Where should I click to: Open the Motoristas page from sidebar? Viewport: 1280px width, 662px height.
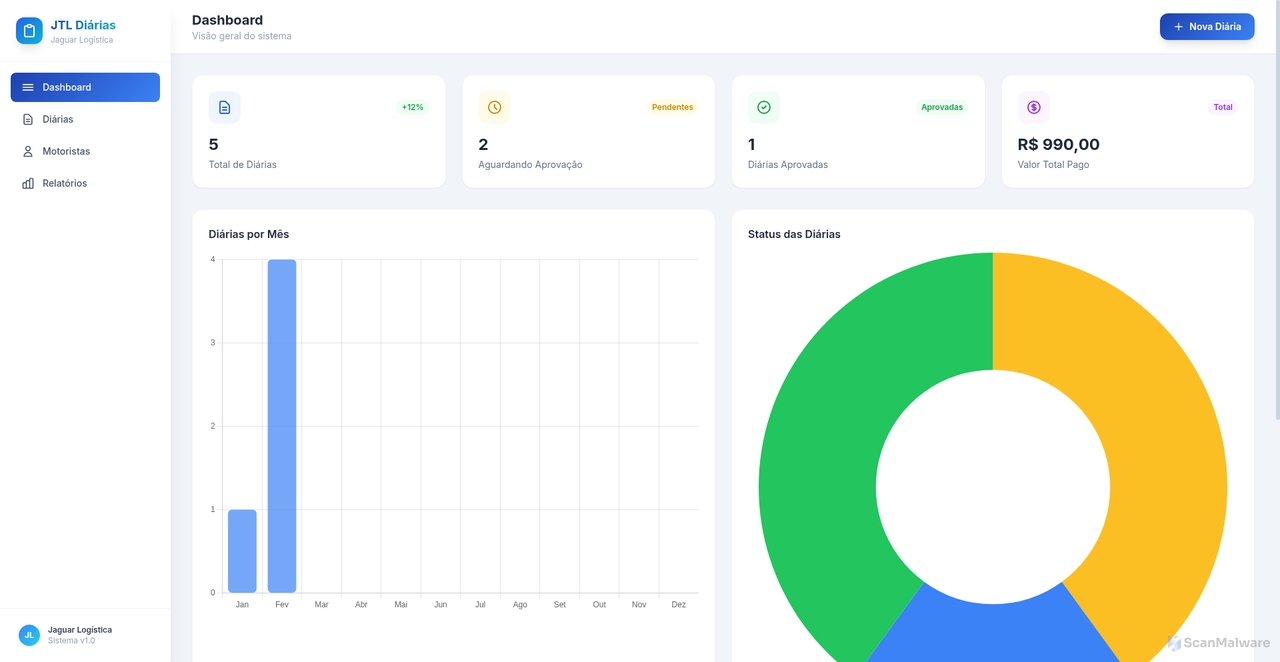66,151
